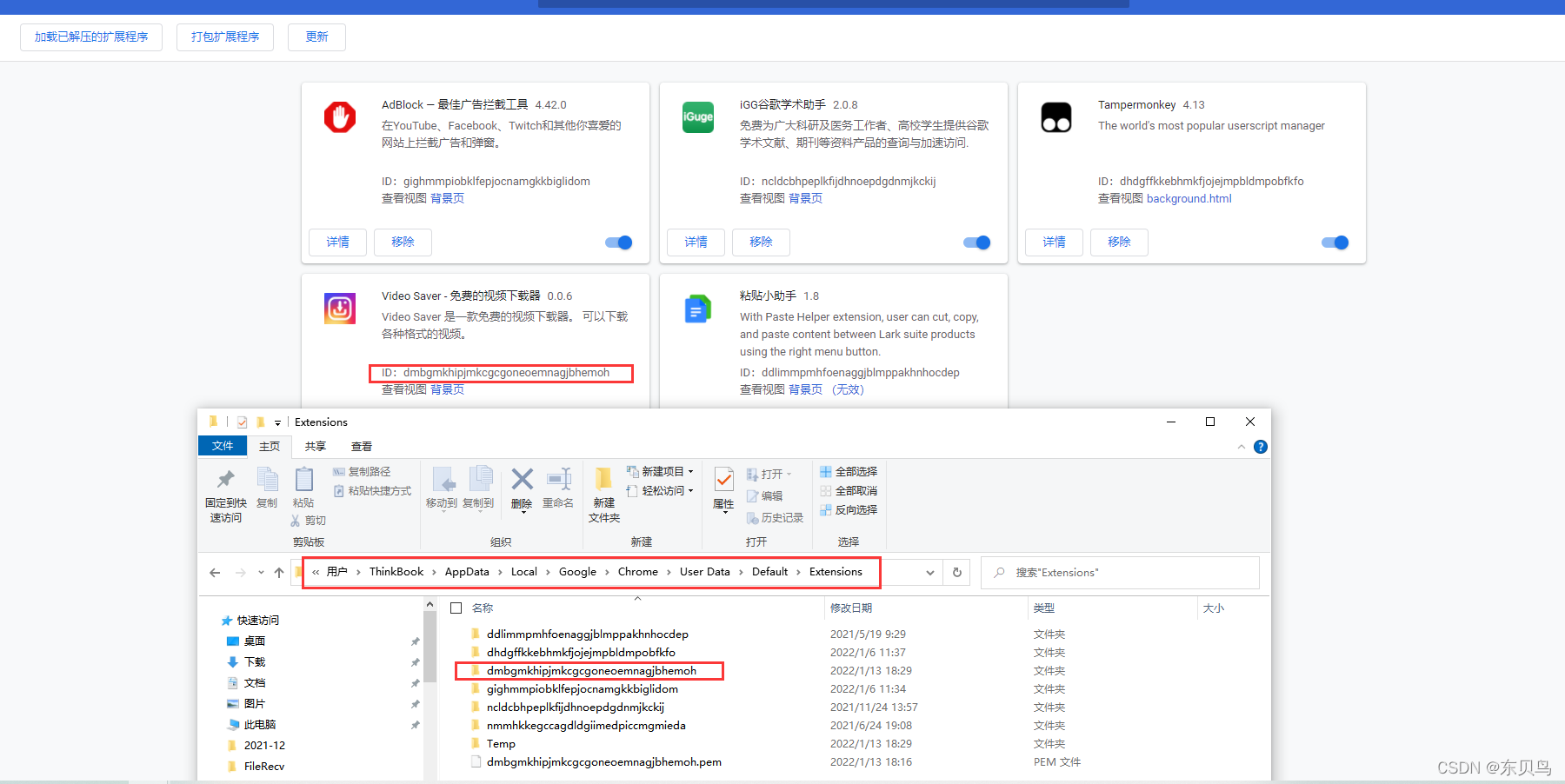Click the Paste Helper document icon
Image resolution: width=1565 pixels, height=784 pixels.
coord(698,309)
